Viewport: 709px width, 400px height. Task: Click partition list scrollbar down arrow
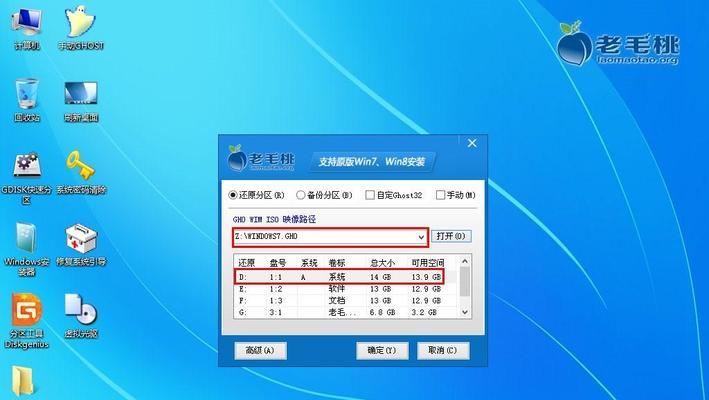(x=465, y=312)
